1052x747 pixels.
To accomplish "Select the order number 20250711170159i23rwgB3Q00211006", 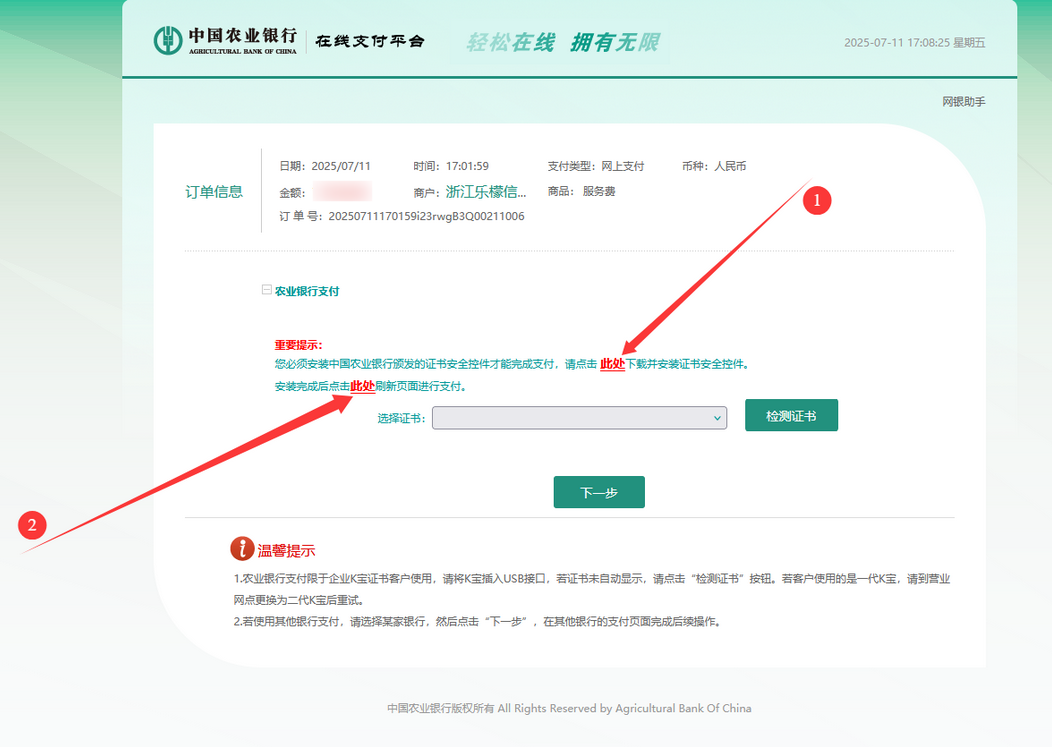I will click(x=426, y=216).
